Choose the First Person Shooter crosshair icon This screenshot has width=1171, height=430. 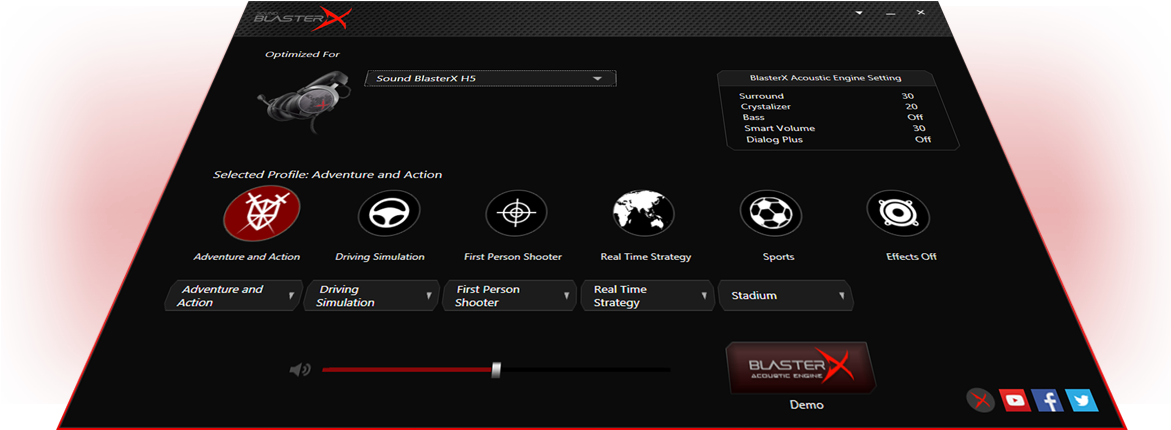click(517, 214)
